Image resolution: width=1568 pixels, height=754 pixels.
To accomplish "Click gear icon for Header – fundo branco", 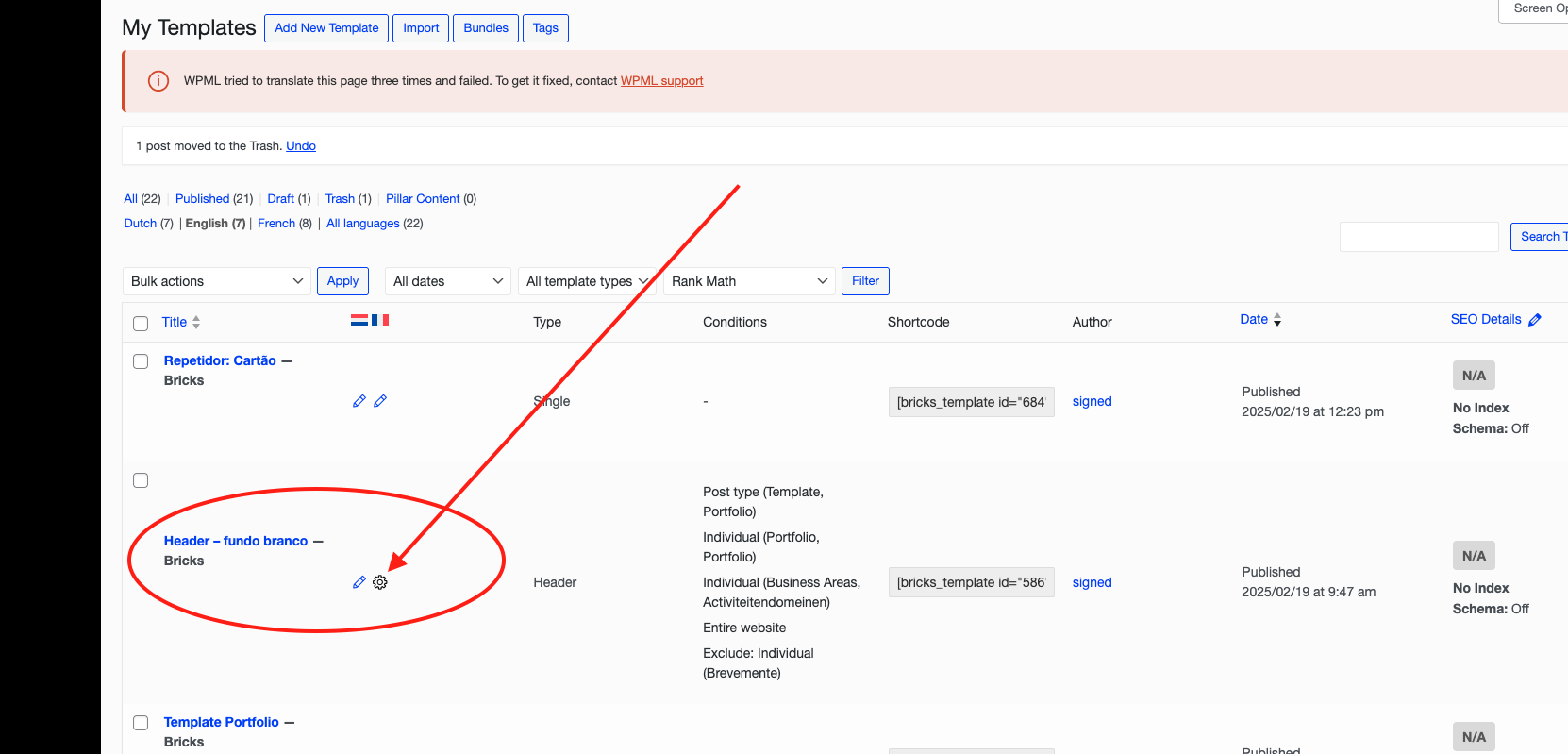I will (x=380, y=582).
